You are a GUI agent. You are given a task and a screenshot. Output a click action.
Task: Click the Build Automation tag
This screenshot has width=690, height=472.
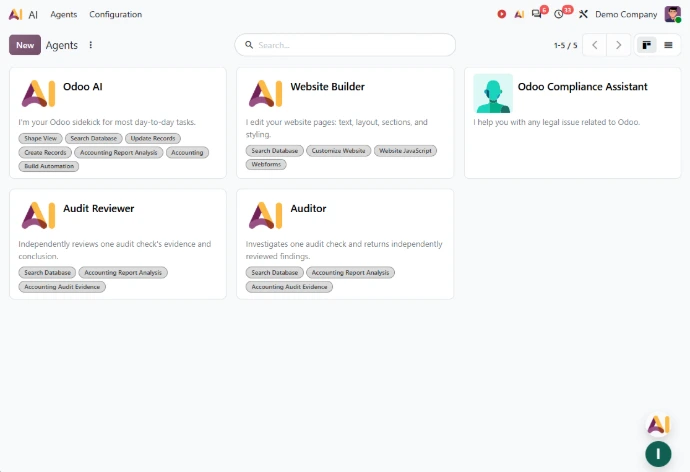click(x=49, y=166)
